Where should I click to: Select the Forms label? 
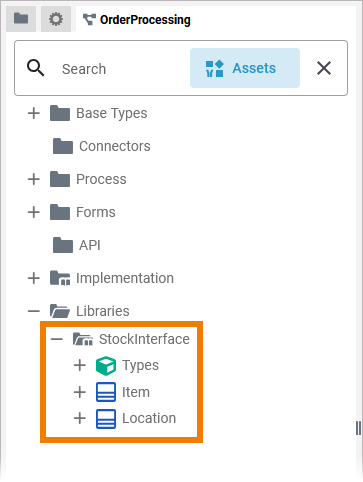pos(96,212)
